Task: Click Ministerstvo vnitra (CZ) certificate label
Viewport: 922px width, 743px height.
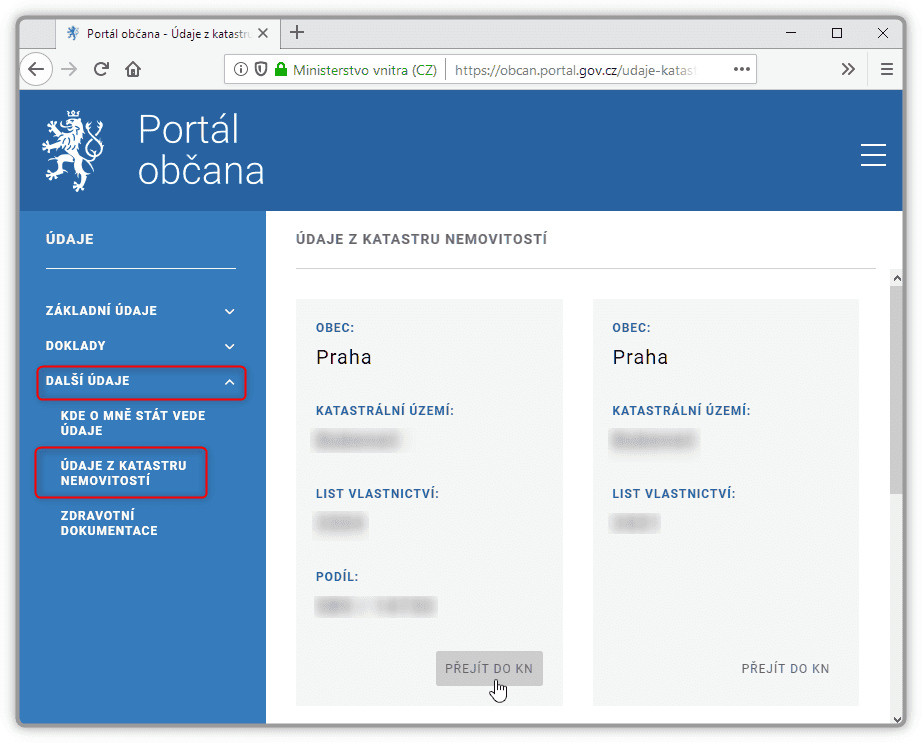Action: (x=365, y=70)
